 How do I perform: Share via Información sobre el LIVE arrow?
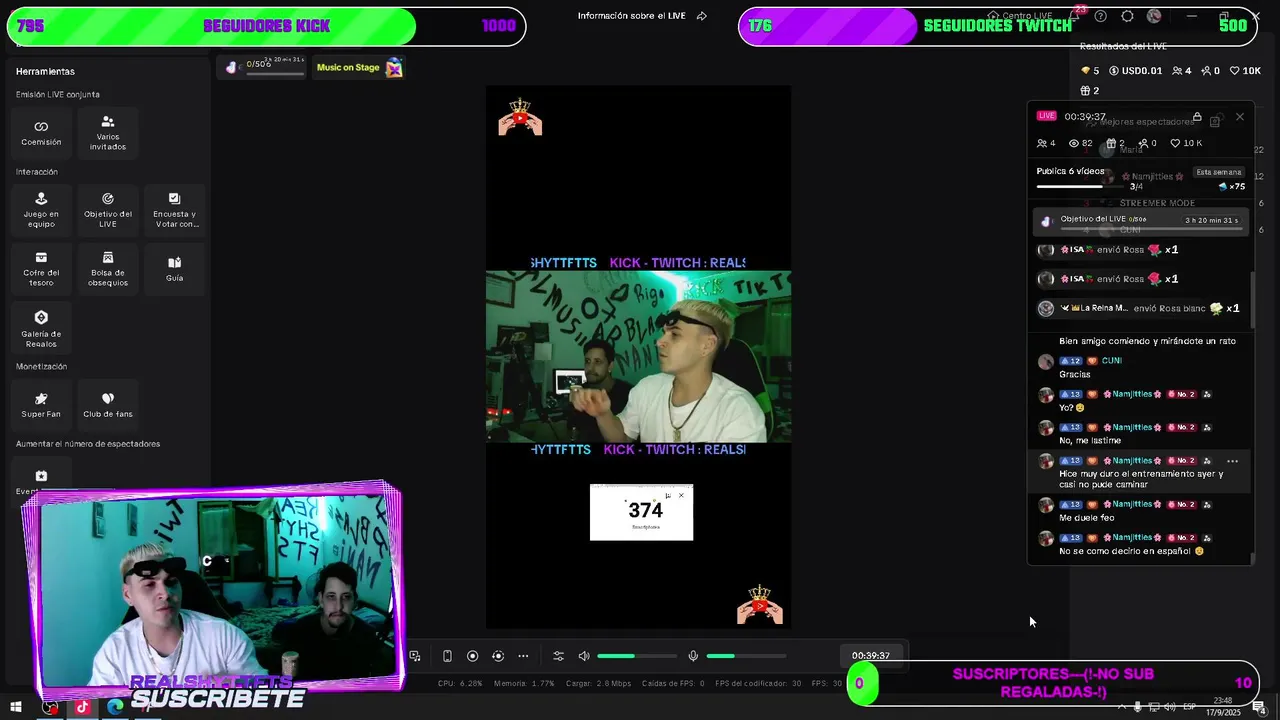tap(701, 16)
